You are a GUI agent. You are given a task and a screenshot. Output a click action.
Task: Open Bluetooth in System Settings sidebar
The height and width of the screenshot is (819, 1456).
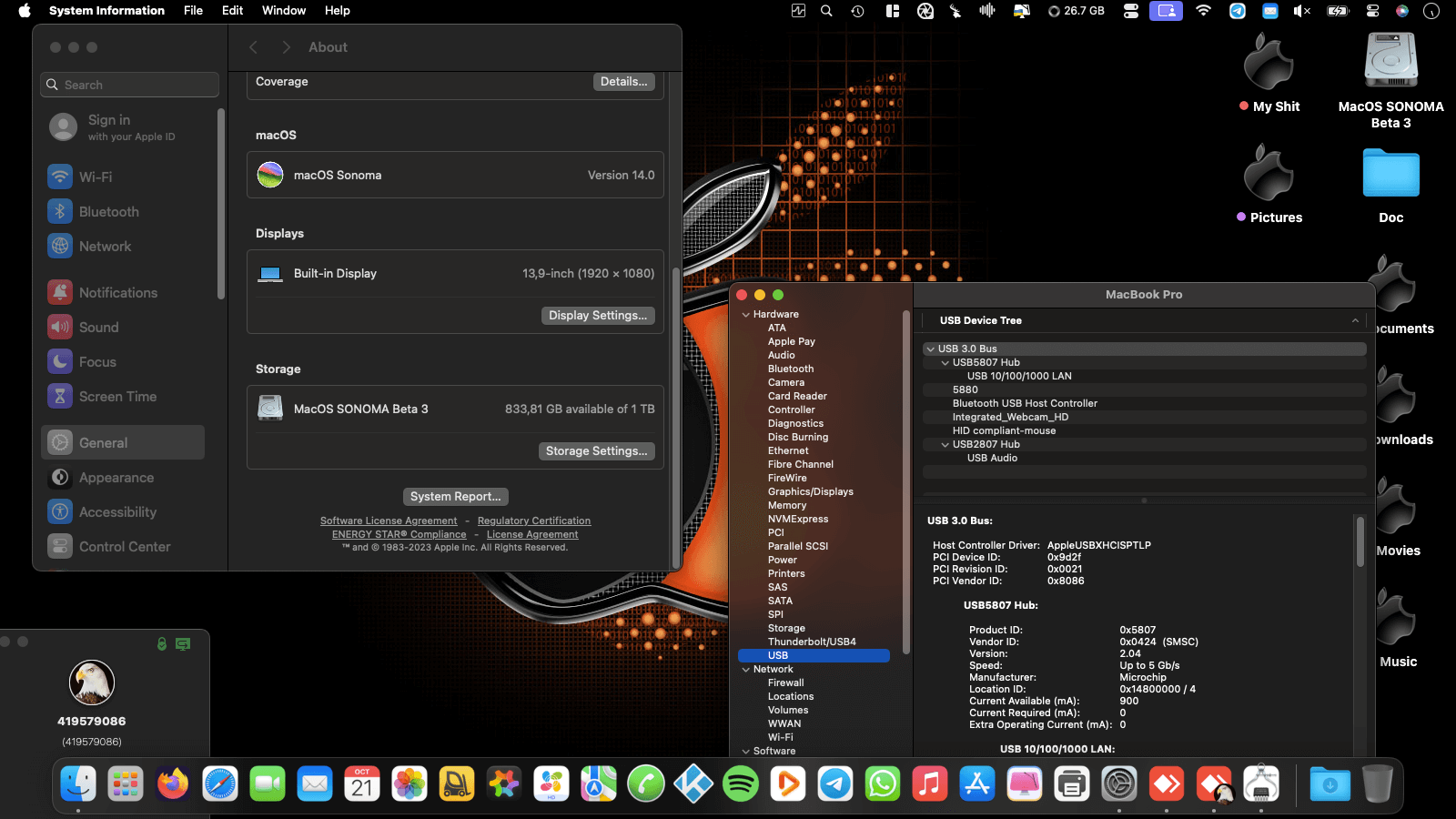[x=123, y=211]
